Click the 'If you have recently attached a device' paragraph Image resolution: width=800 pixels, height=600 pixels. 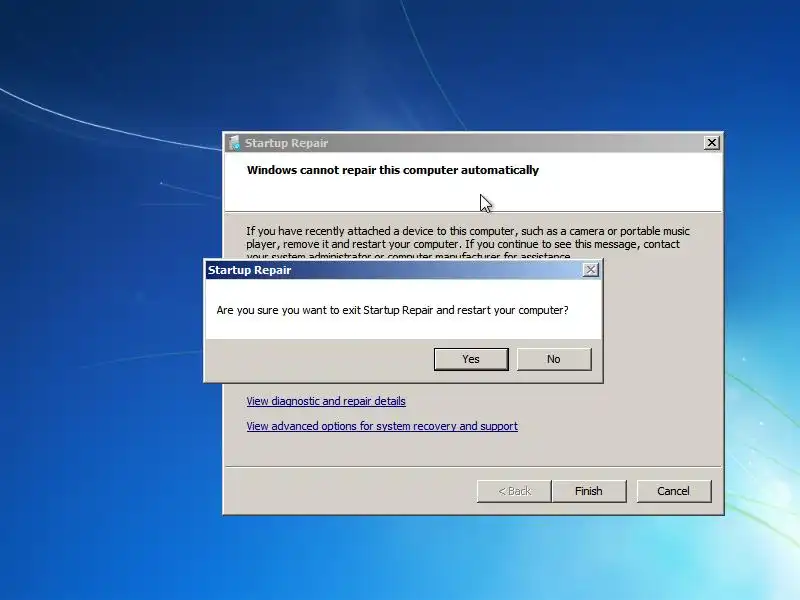pos(467,244)
